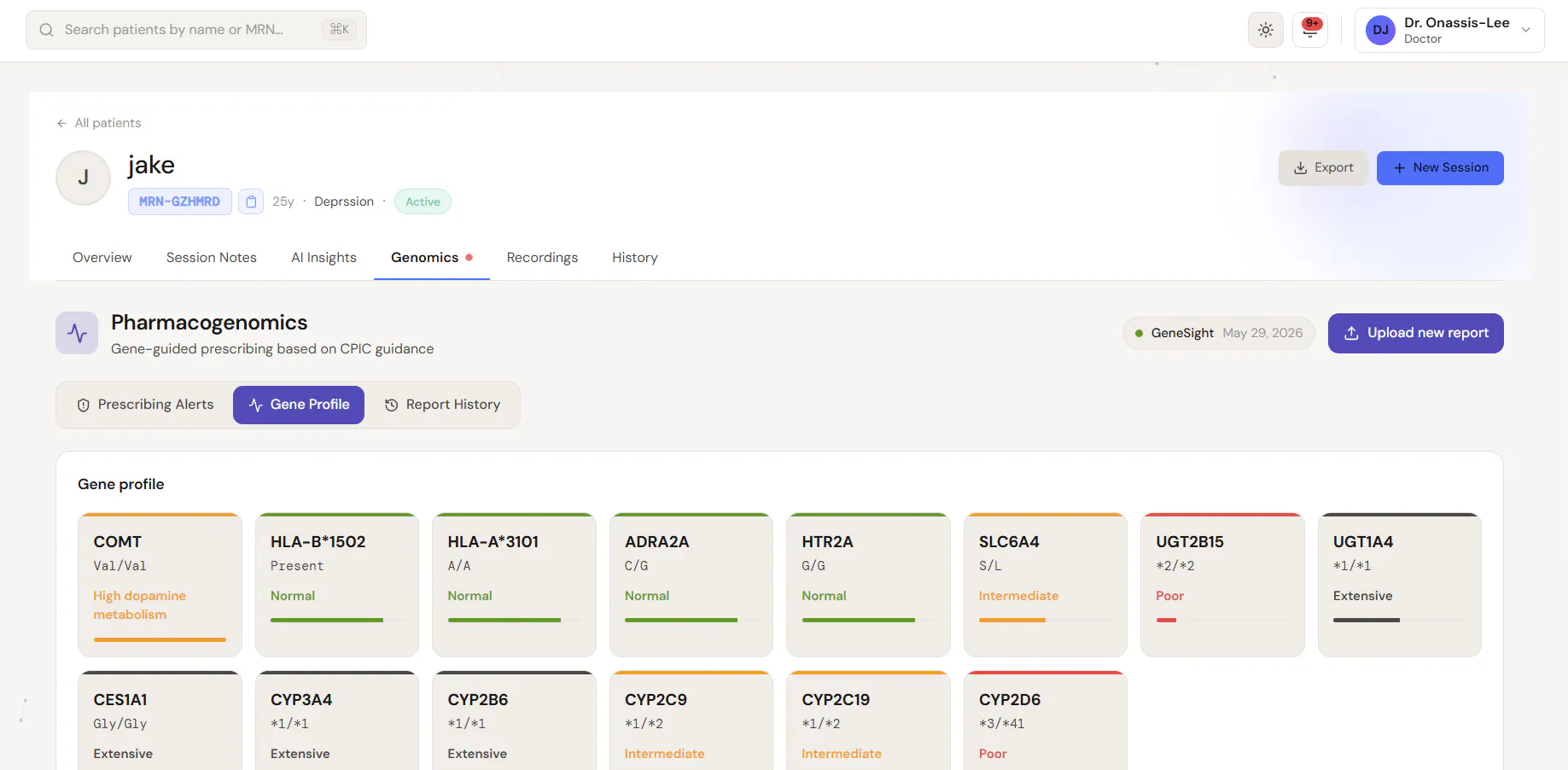Click the "Gene profile" section heading

tap(121, 484)
